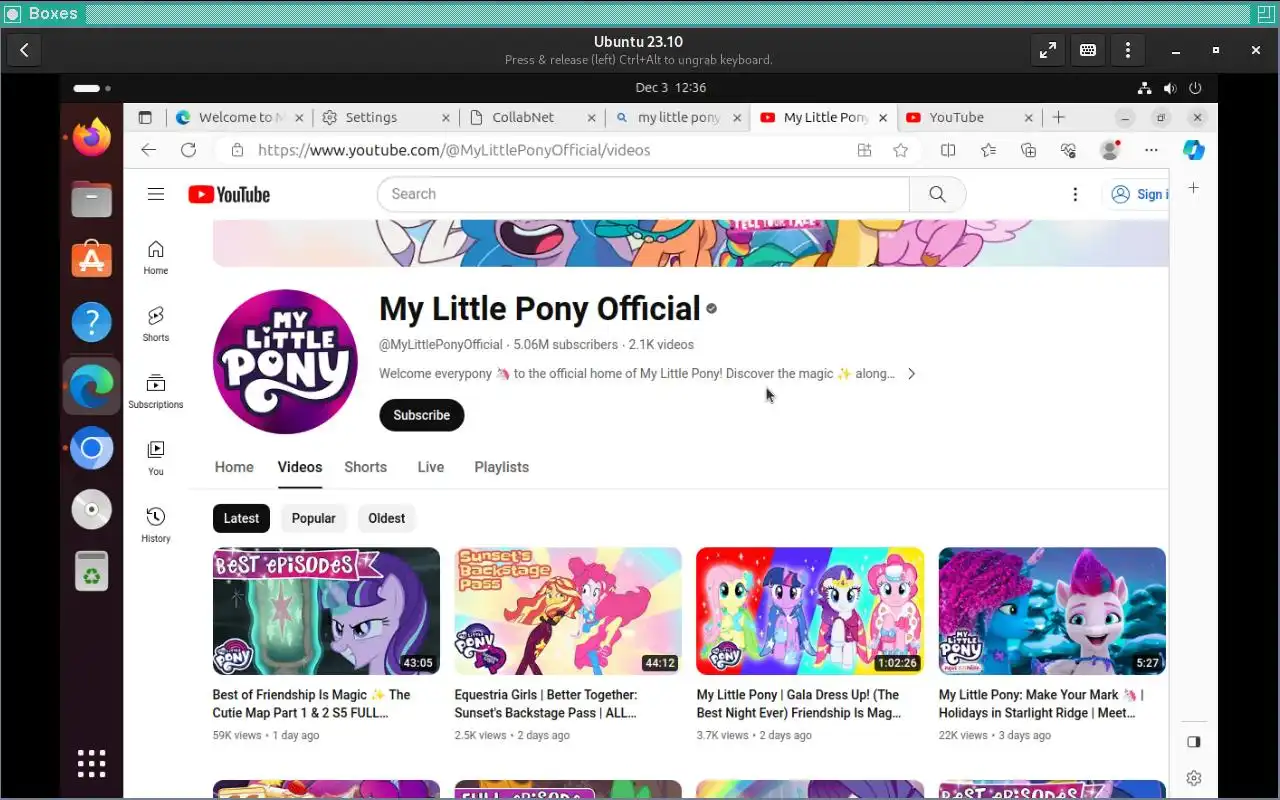Open the Make Your Mark video thumbnail

tap(1052, 611)
